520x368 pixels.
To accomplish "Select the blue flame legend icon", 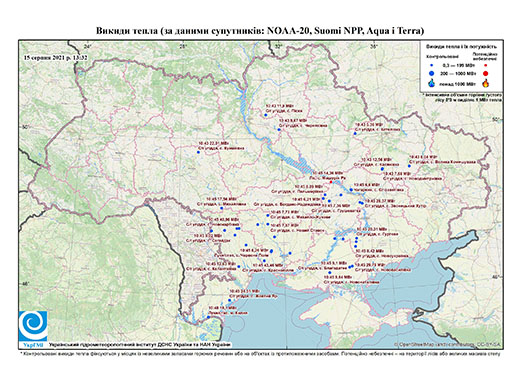I will (x=432, y=83).
